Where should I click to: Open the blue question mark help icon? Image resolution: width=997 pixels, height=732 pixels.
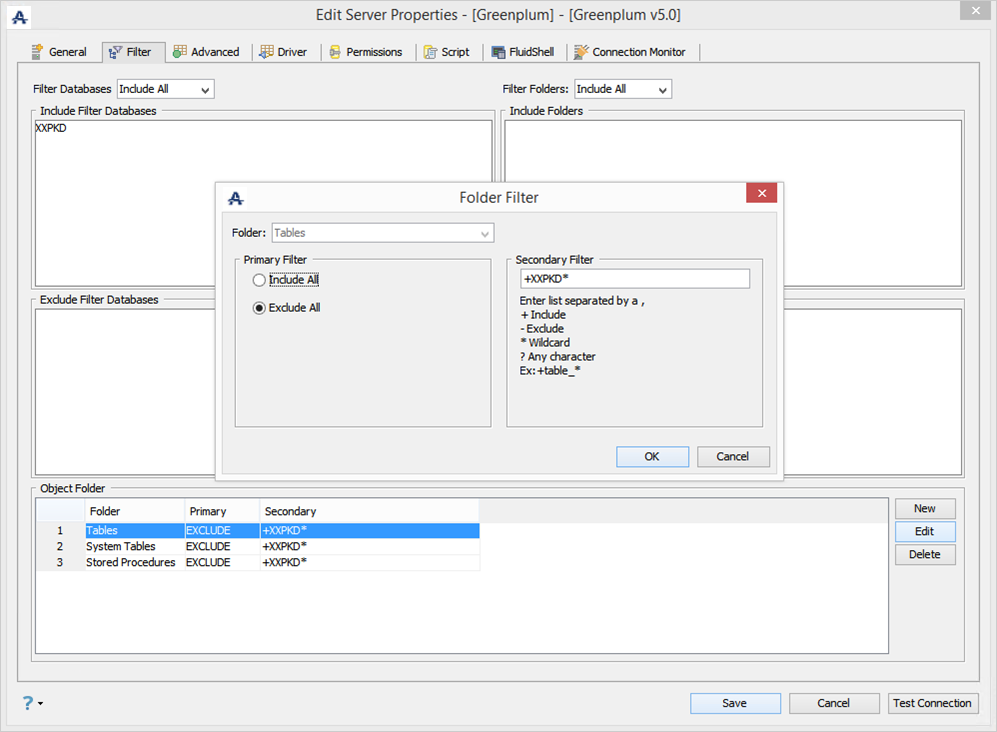[27, 703]
